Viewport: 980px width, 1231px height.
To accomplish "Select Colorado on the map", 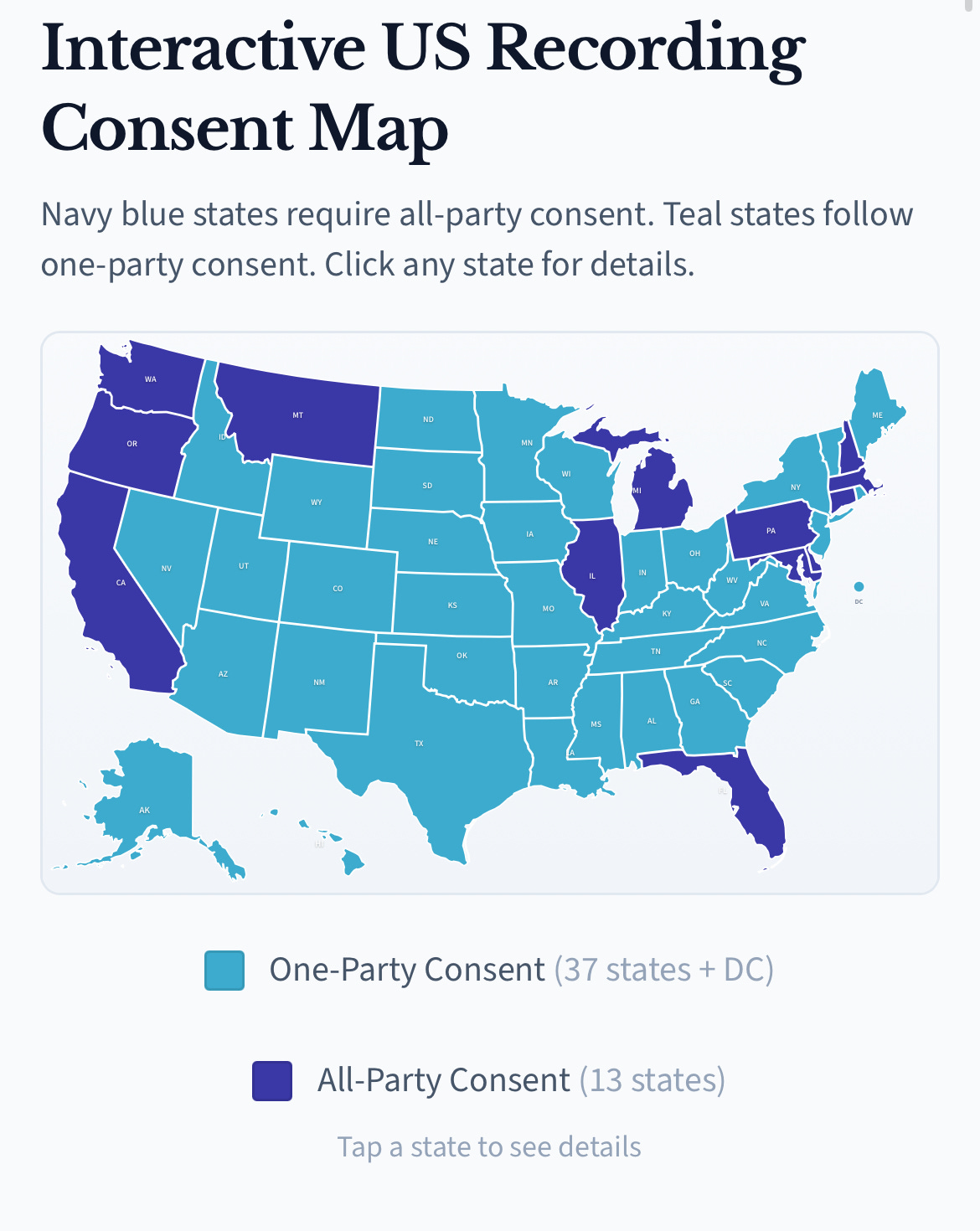I will tap(338, 587).
